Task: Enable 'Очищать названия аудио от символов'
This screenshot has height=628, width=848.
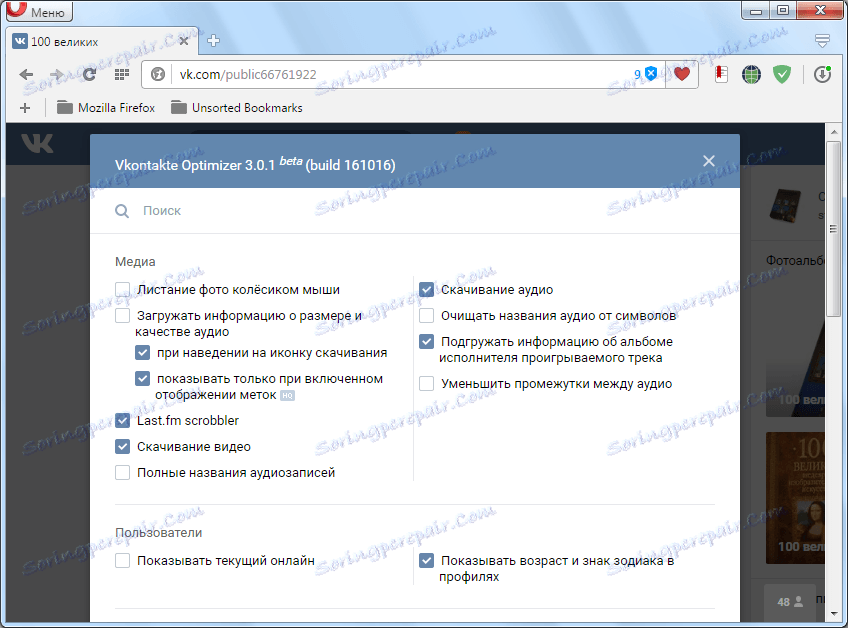Action: (427, 315)
